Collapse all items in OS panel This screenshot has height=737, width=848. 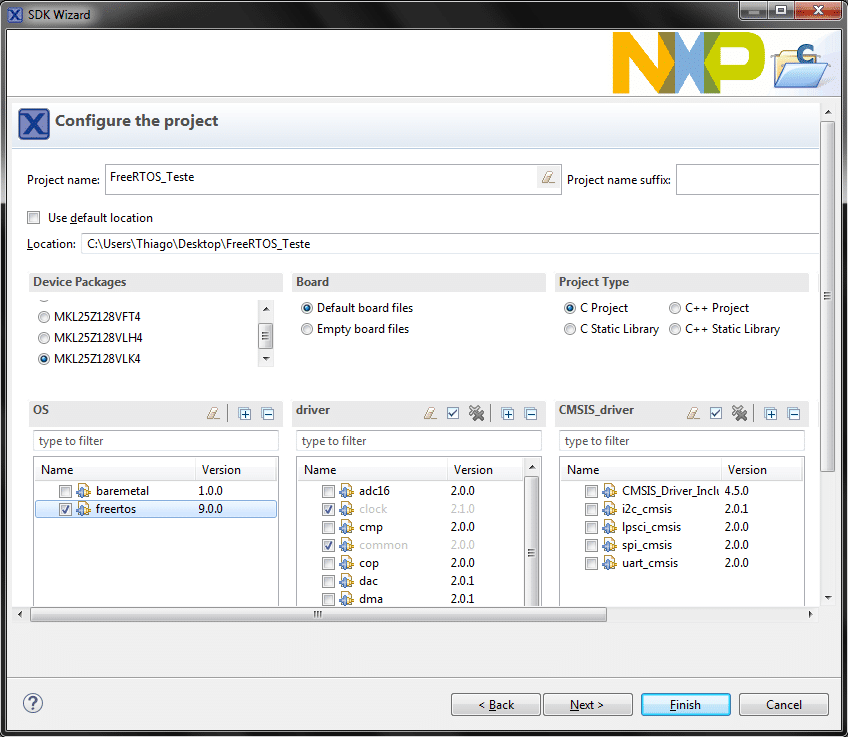click(x=268, y=414)
